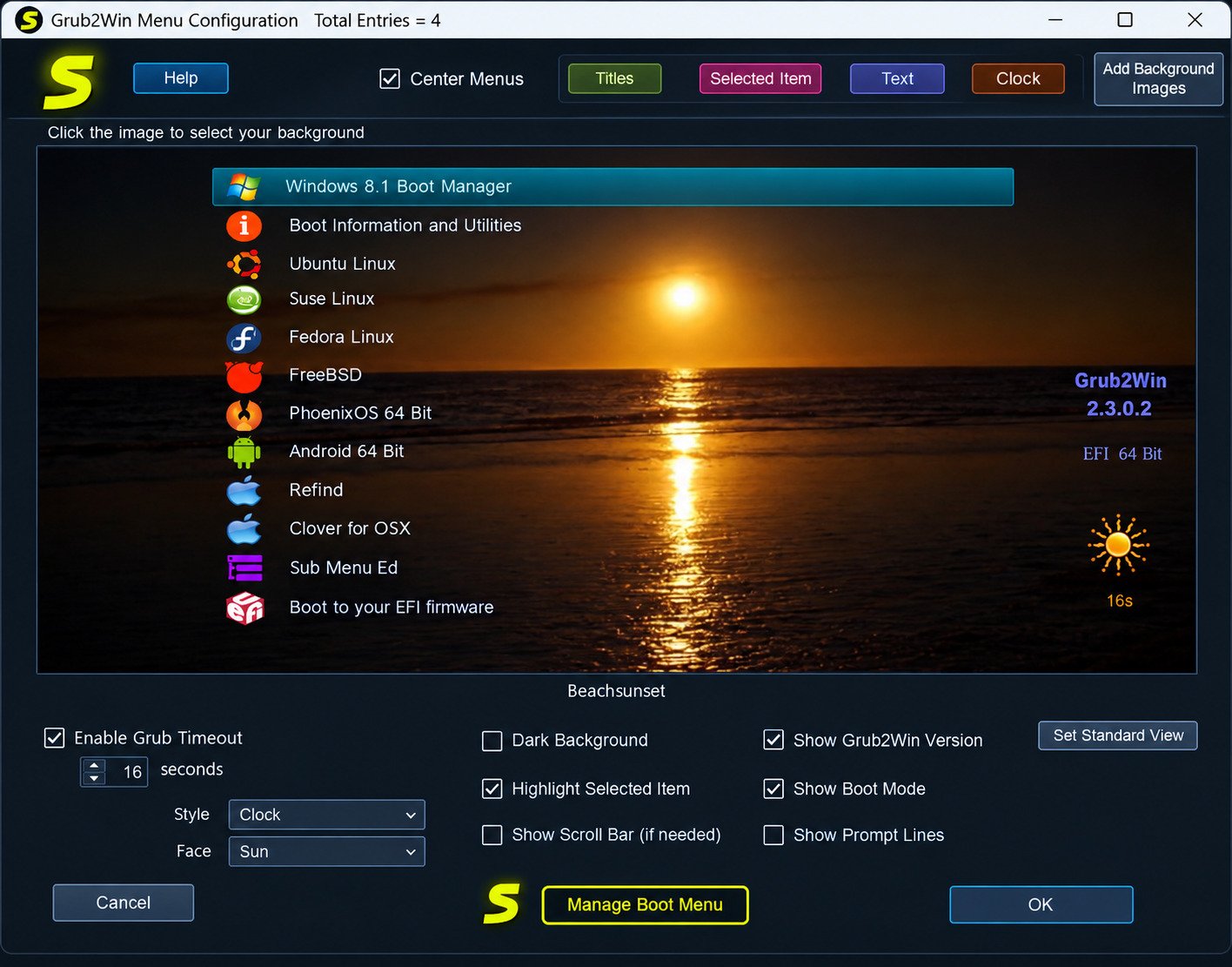Click the Clover for OSX entry text
This screenshot has height=967, width=1232.
(x=350, y=528)
